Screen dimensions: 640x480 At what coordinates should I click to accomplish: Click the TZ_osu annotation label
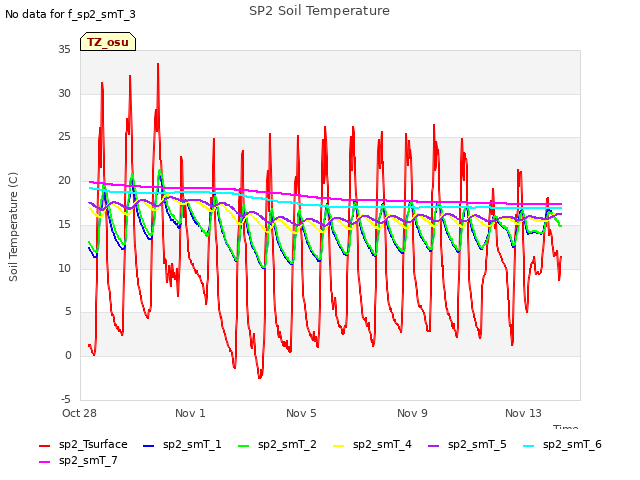point(108,42)
